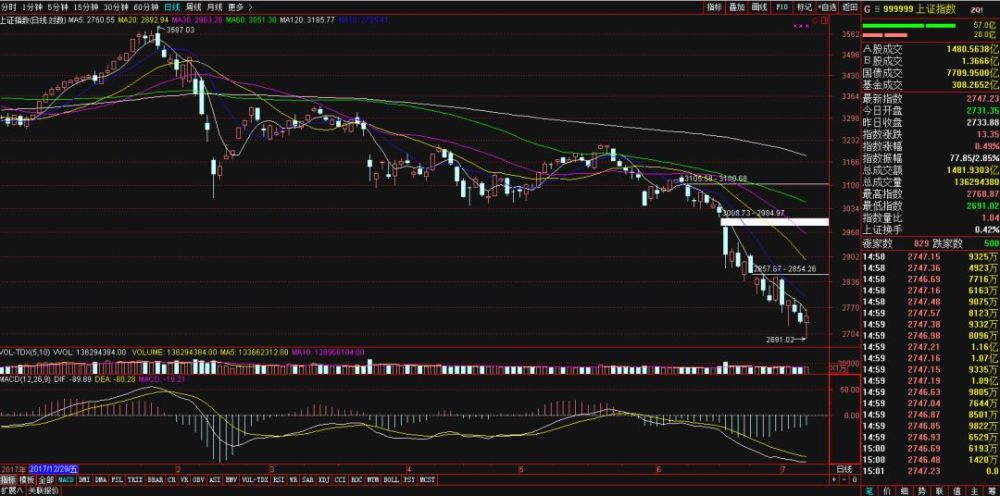
Task: Click the small red square icon beside the diamond
Action: pyautogui.click(x=824, y=20)
